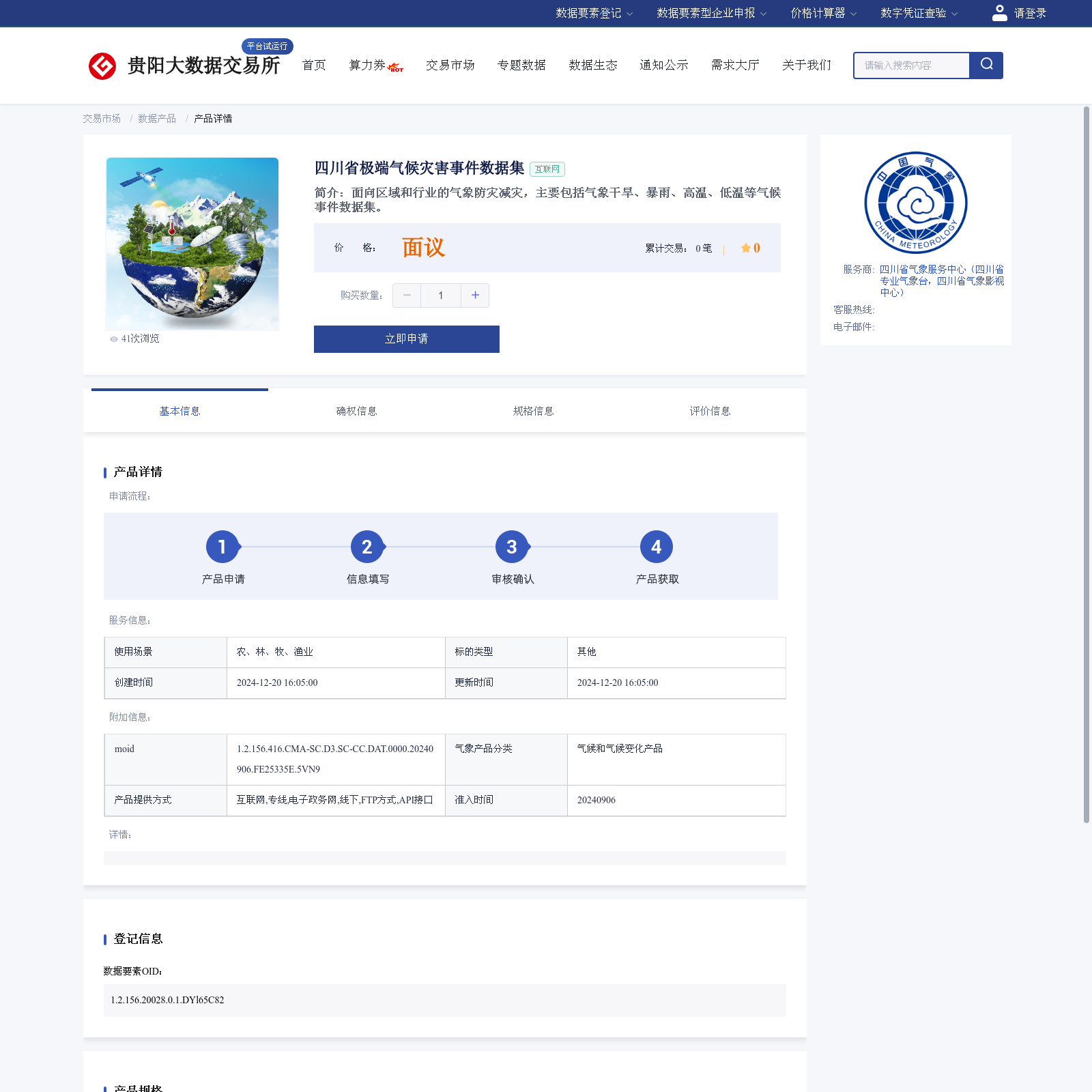The image size is (1092, 1092).
Task: Click the product globe thumbnail image
Action: (x=192, y=244)
